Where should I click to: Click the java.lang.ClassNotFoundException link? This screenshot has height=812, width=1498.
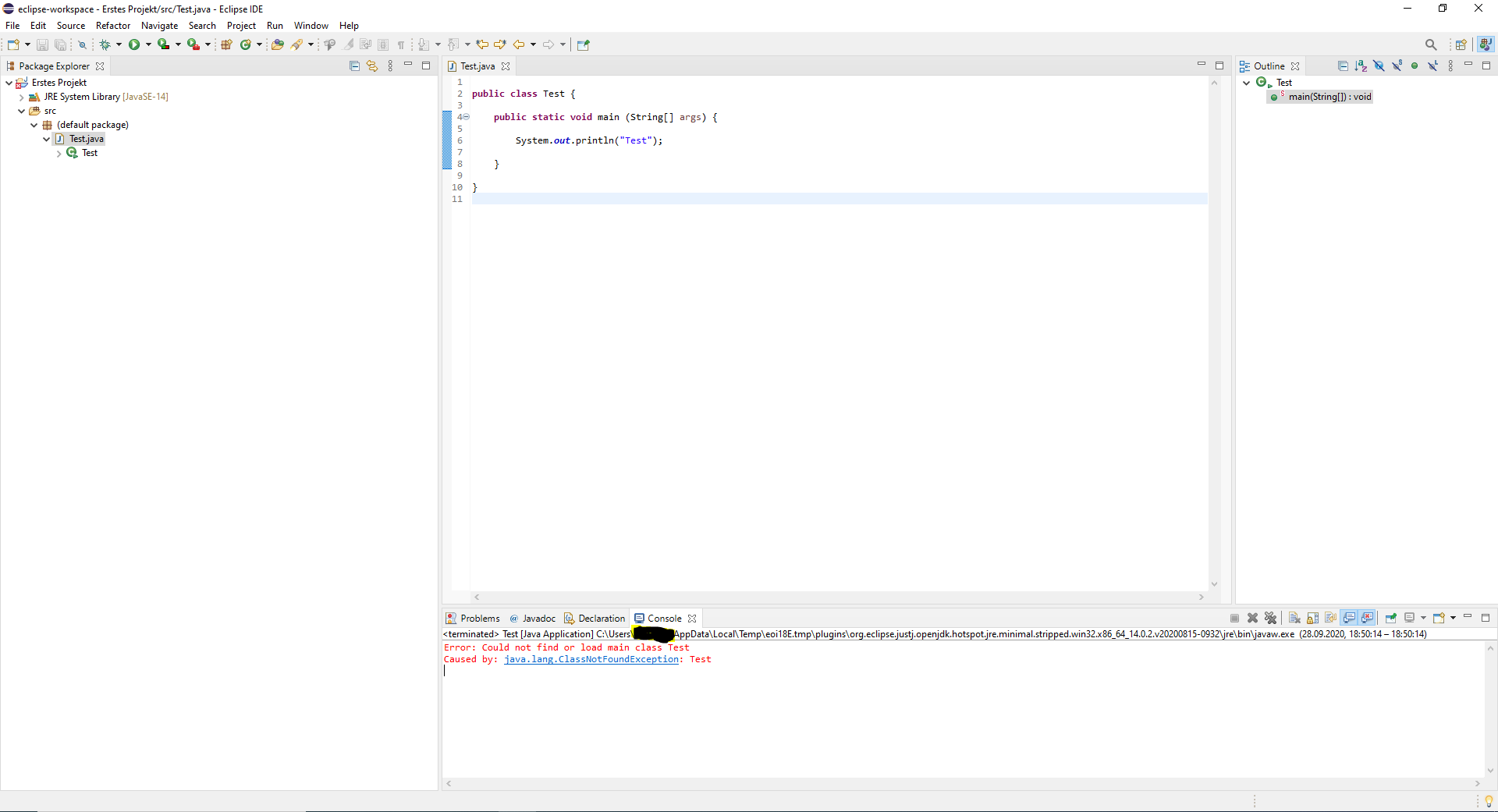pyautogui.click(x=591, y=659)
